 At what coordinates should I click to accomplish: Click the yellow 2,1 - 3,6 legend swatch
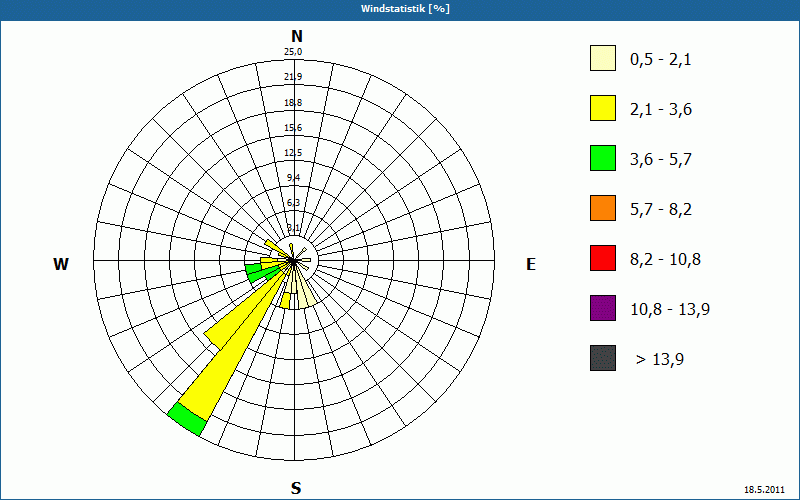click(x=603, y=108)
